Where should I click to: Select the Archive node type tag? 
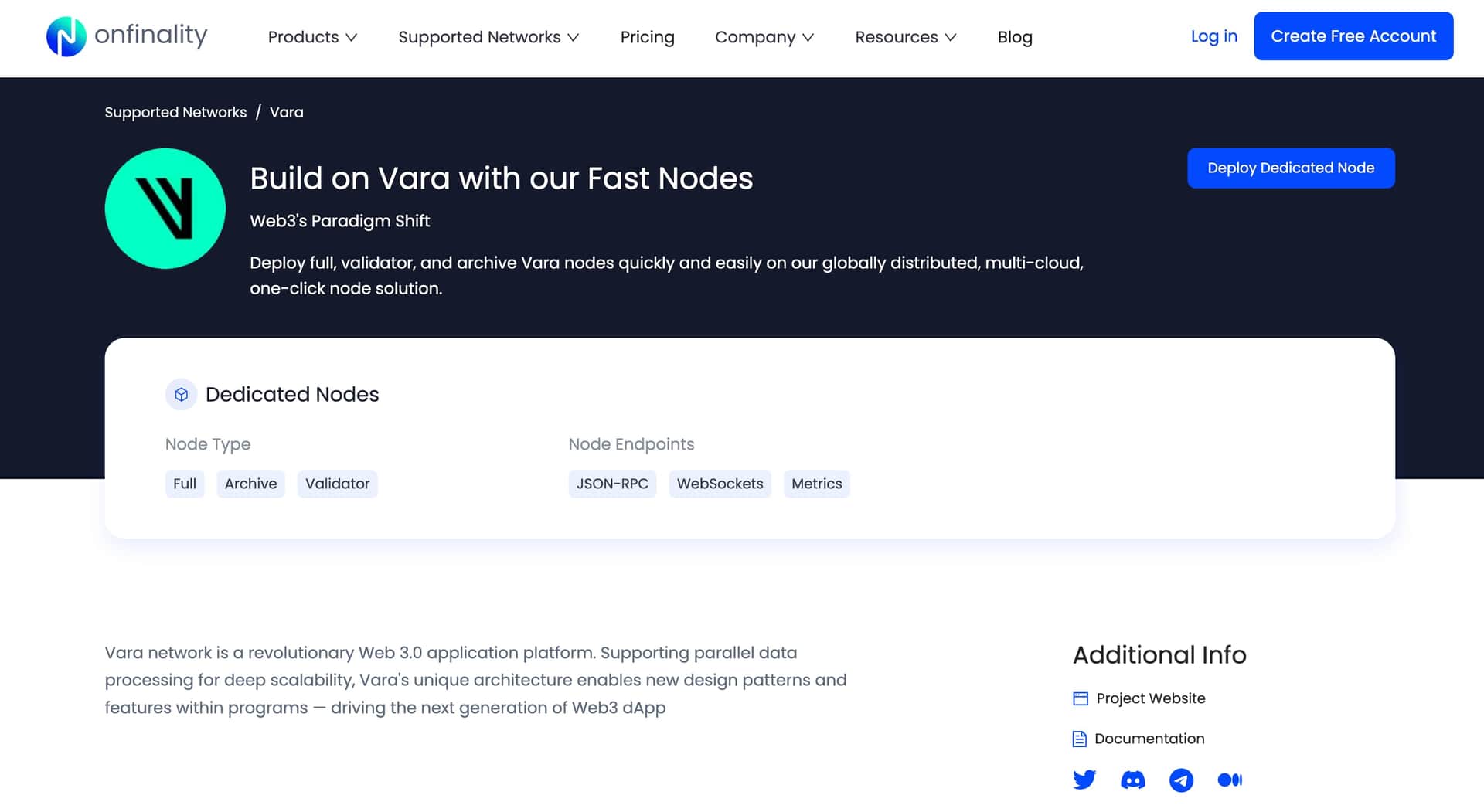pos(250,484)
